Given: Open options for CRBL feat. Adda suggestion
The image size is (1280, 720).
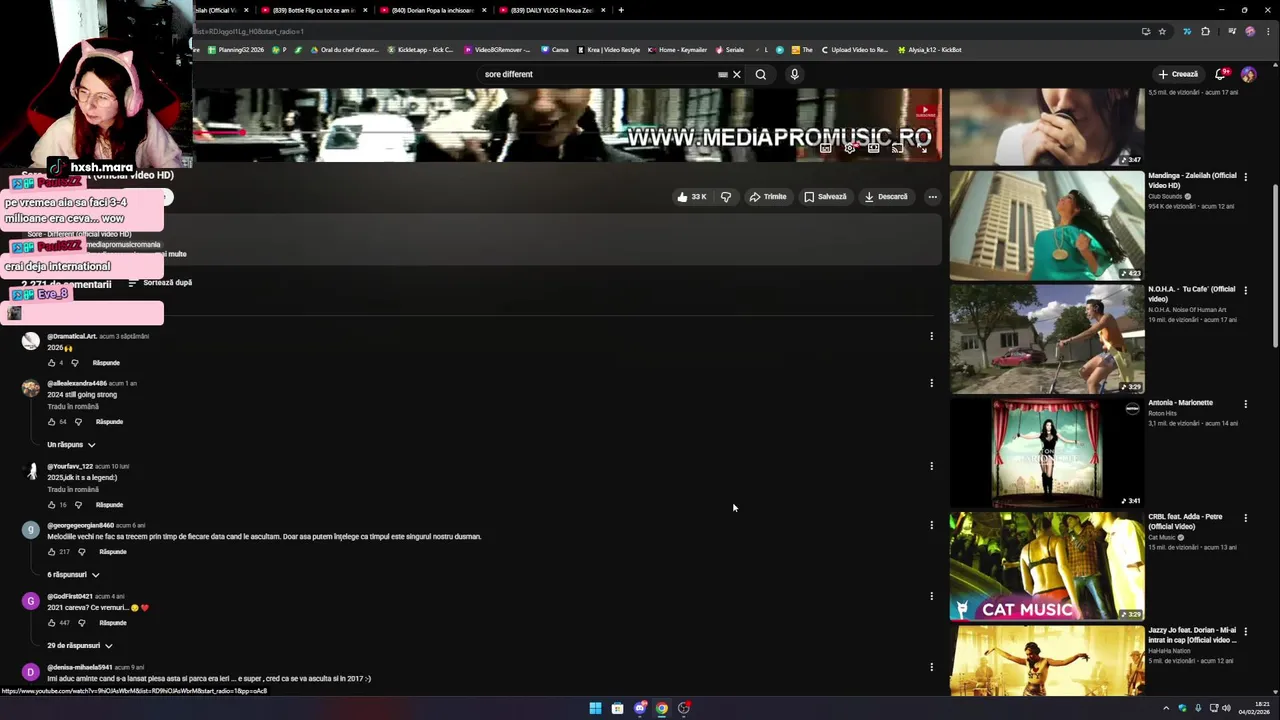Looking at the screenshot, I should (x=1245, y=518).
